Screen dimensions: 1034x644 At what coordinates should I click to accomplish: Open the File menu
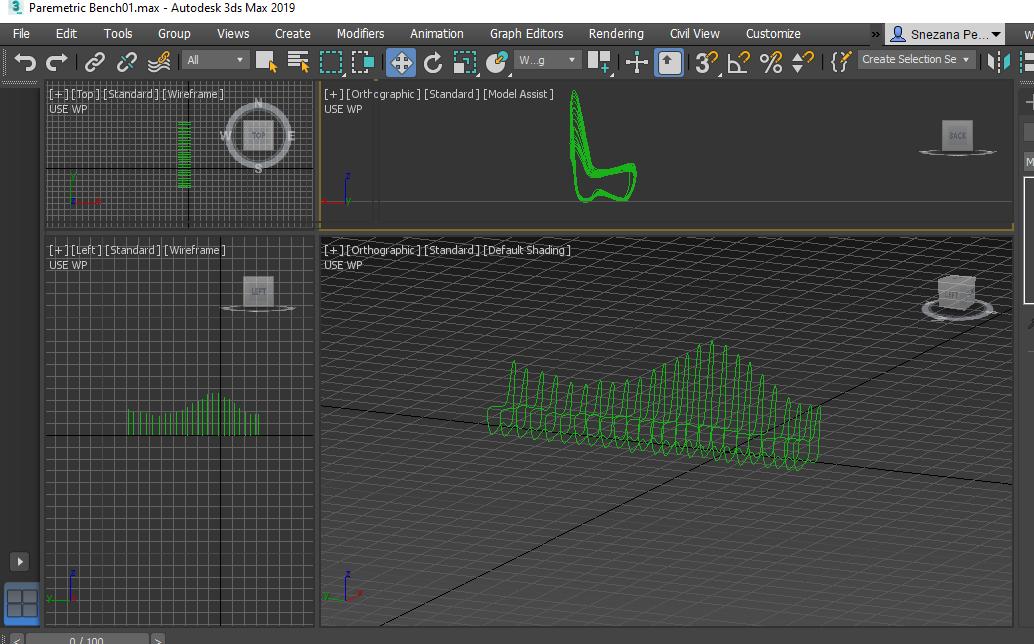pos(21,34)
